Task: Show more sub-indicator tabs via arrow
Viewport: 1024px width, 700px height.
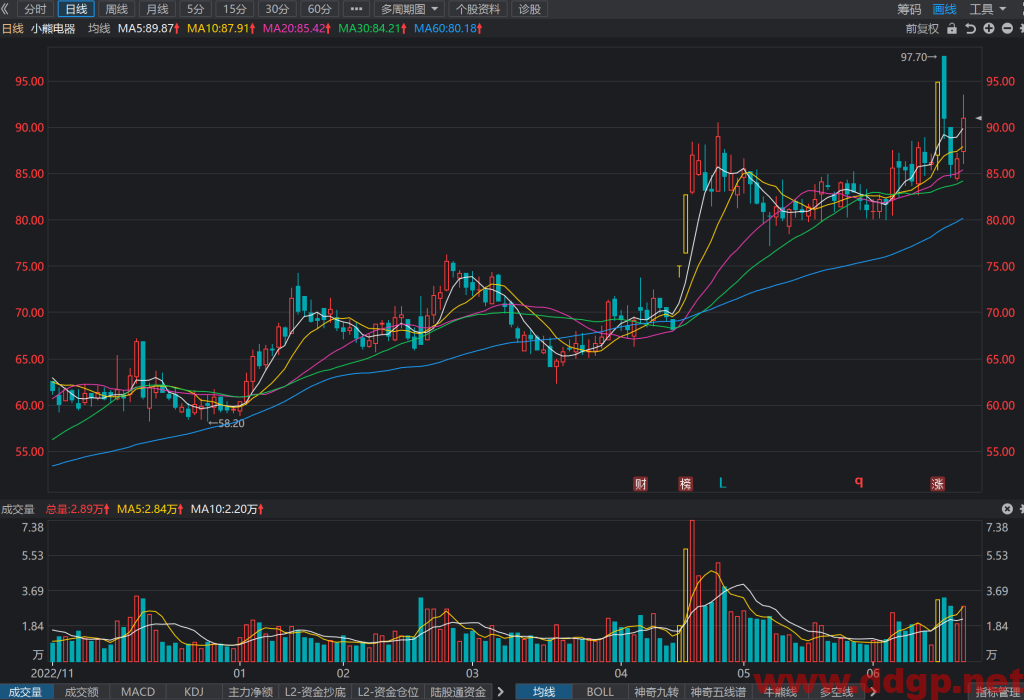Action: [x=500, y=692]
